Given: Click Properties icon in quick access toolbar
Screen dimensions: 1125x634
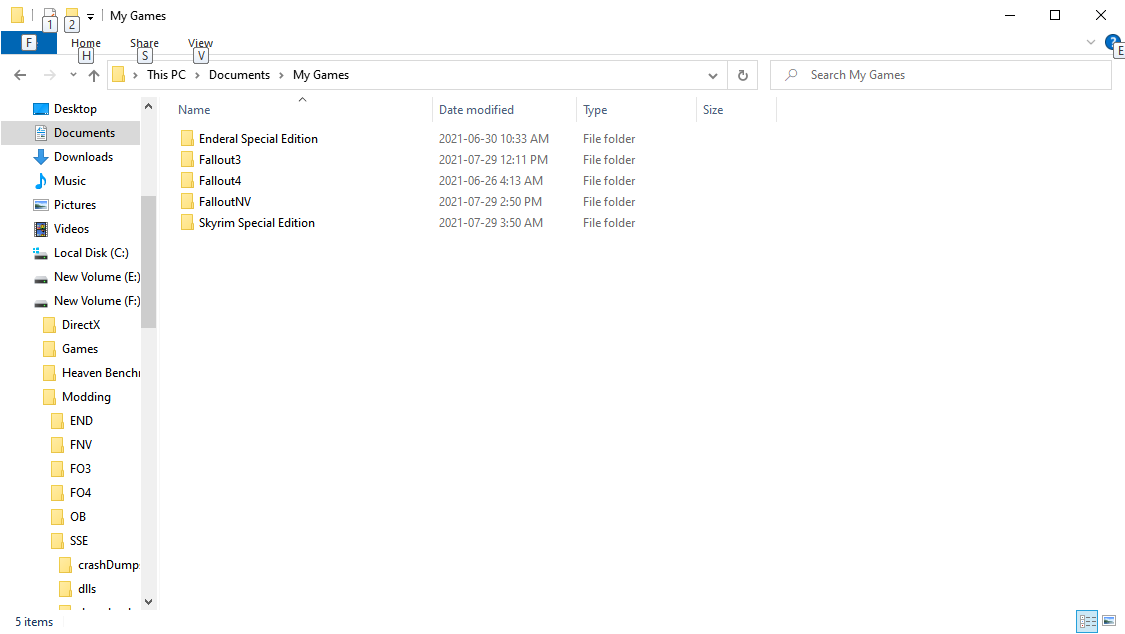Looking at the screenshot, I should (x=50, y=15).
